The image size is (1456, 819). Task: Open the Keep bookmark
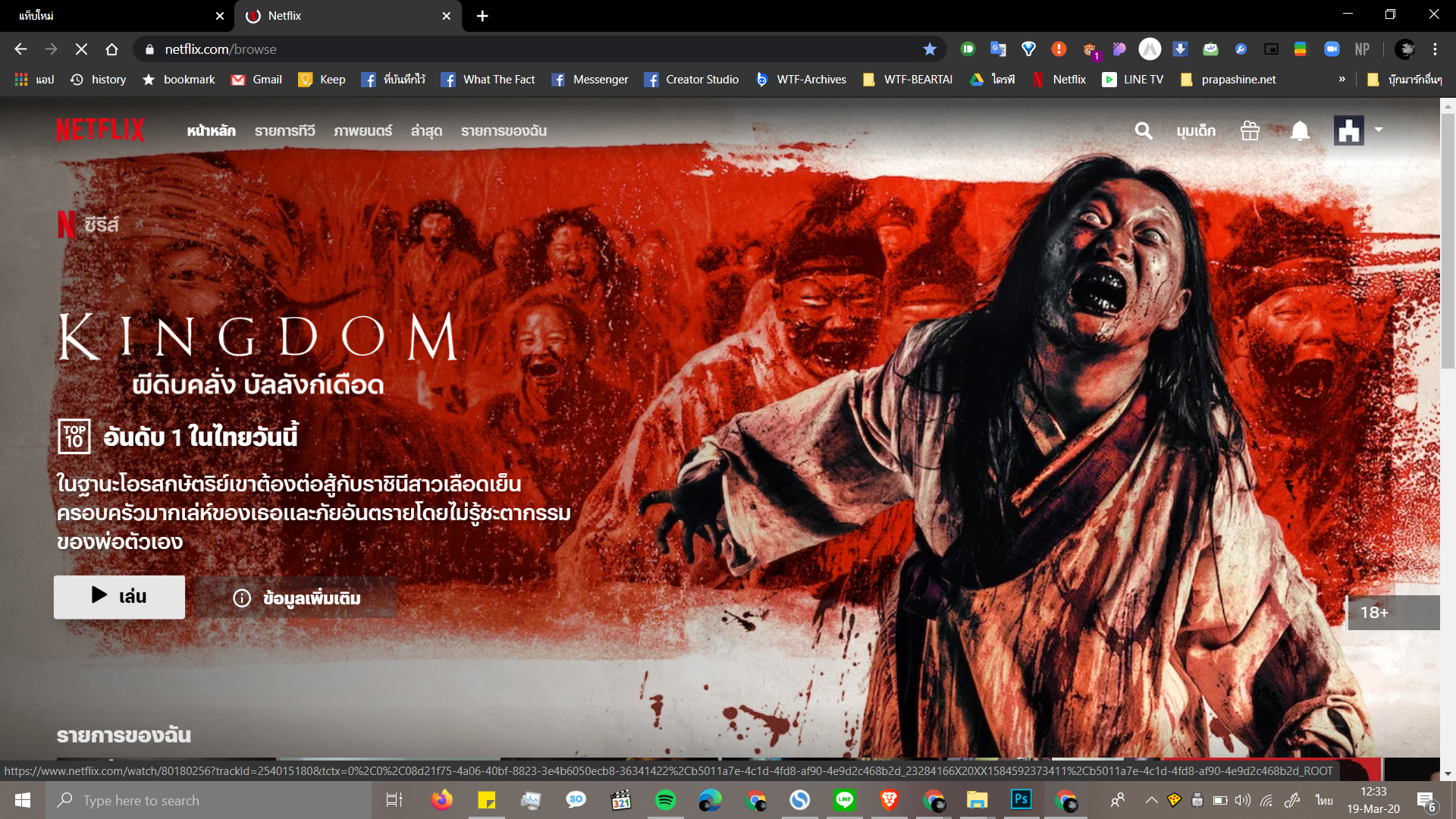pyautogui.click(x=322, y=80)
